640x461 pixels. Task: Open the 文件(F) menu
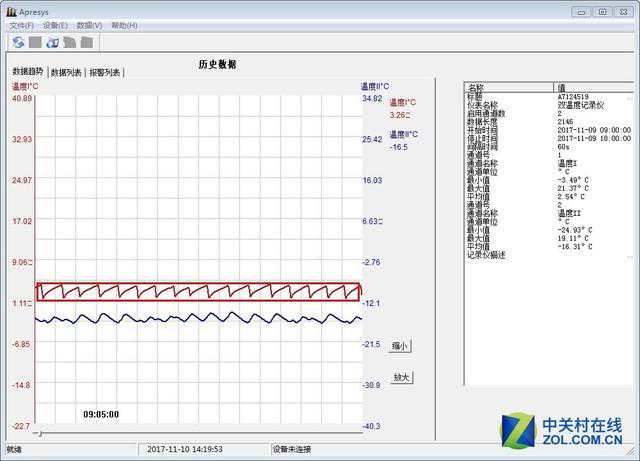click(22, 25)
